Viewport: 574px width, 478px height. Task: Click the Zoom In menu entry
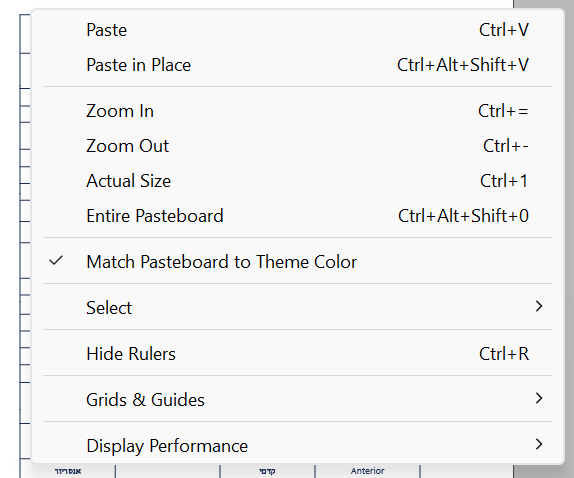click(297, 111)
